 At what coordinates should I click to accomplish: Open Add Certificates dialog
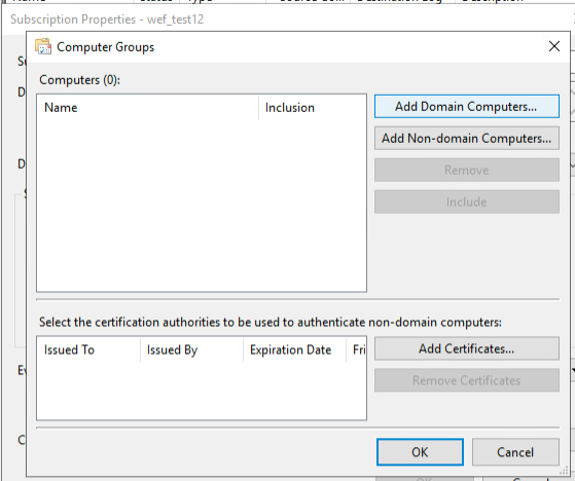click(466, 349)
